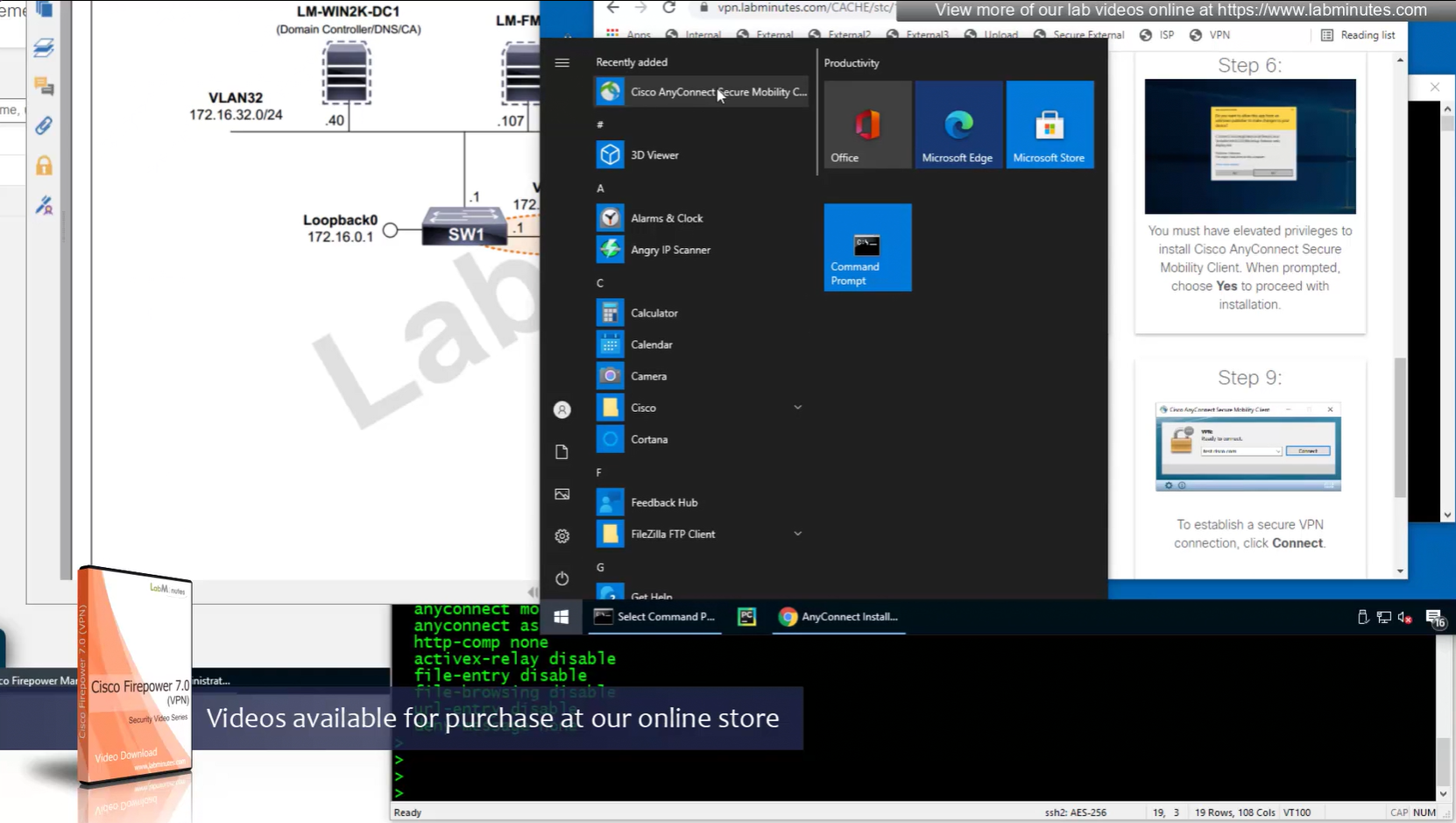
Task: Open the Office tile
Action: tap(866, 125)
